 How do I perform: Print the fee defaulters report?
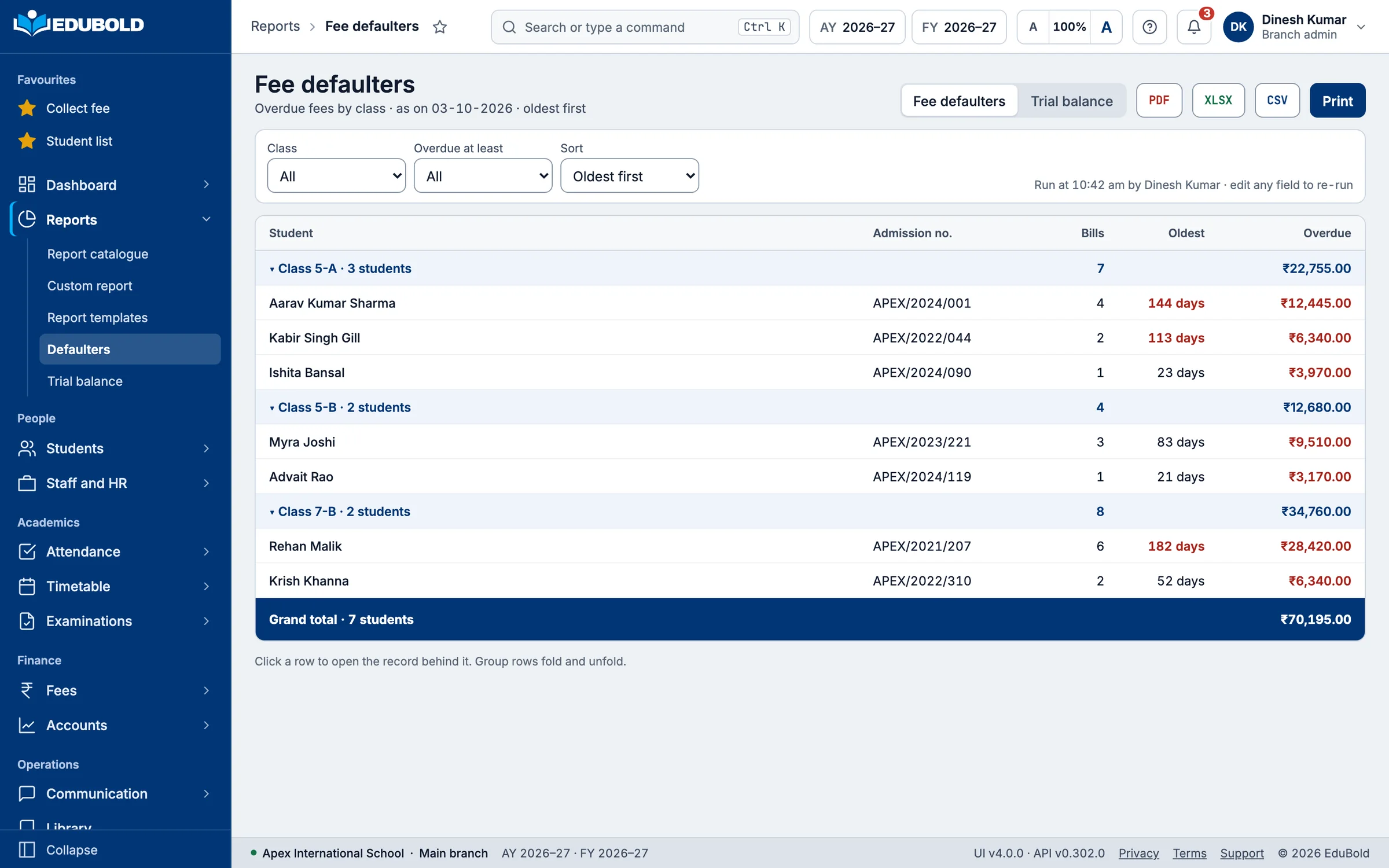point(1337,100)
